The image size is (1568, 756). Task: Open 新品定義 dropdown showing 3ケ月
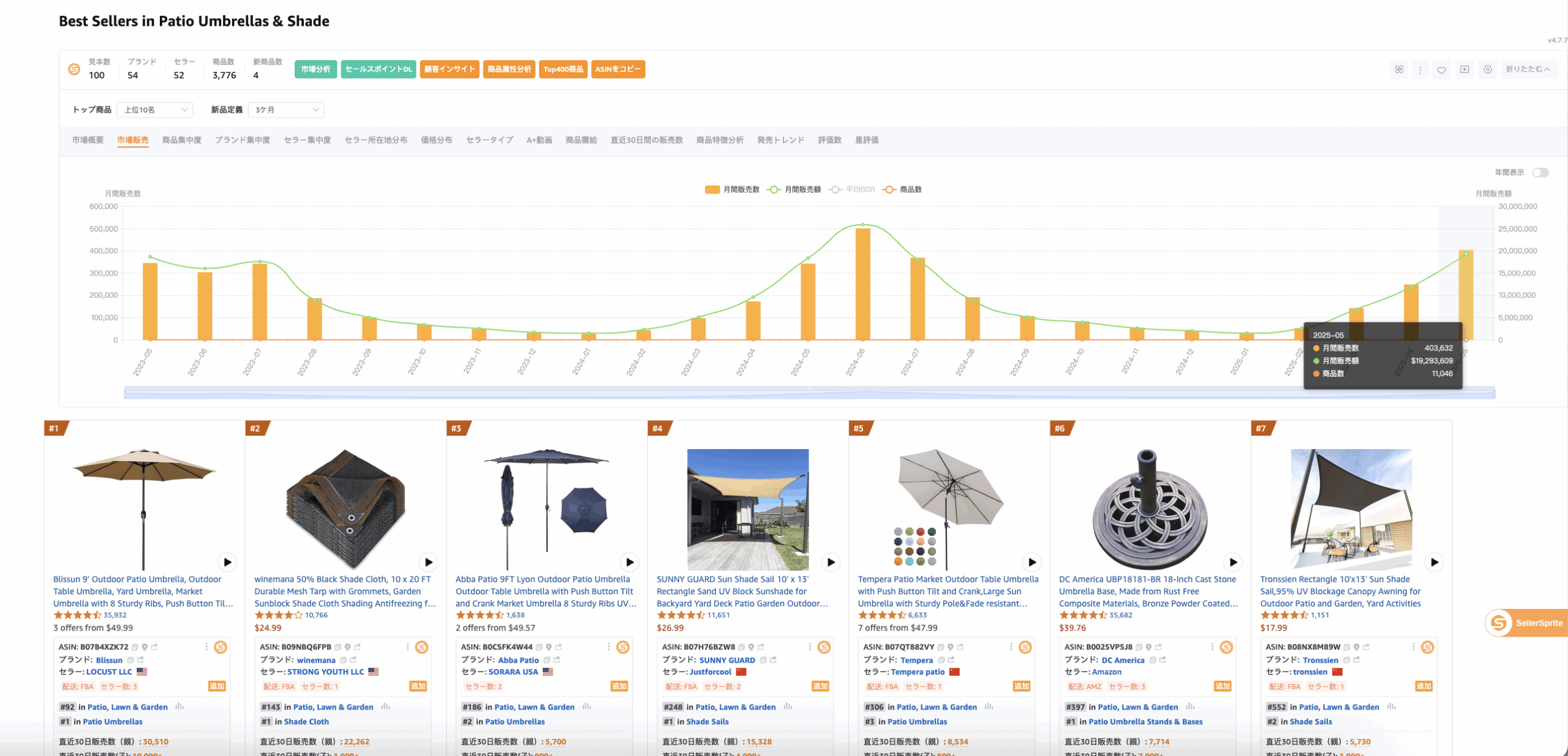[286, 110]
